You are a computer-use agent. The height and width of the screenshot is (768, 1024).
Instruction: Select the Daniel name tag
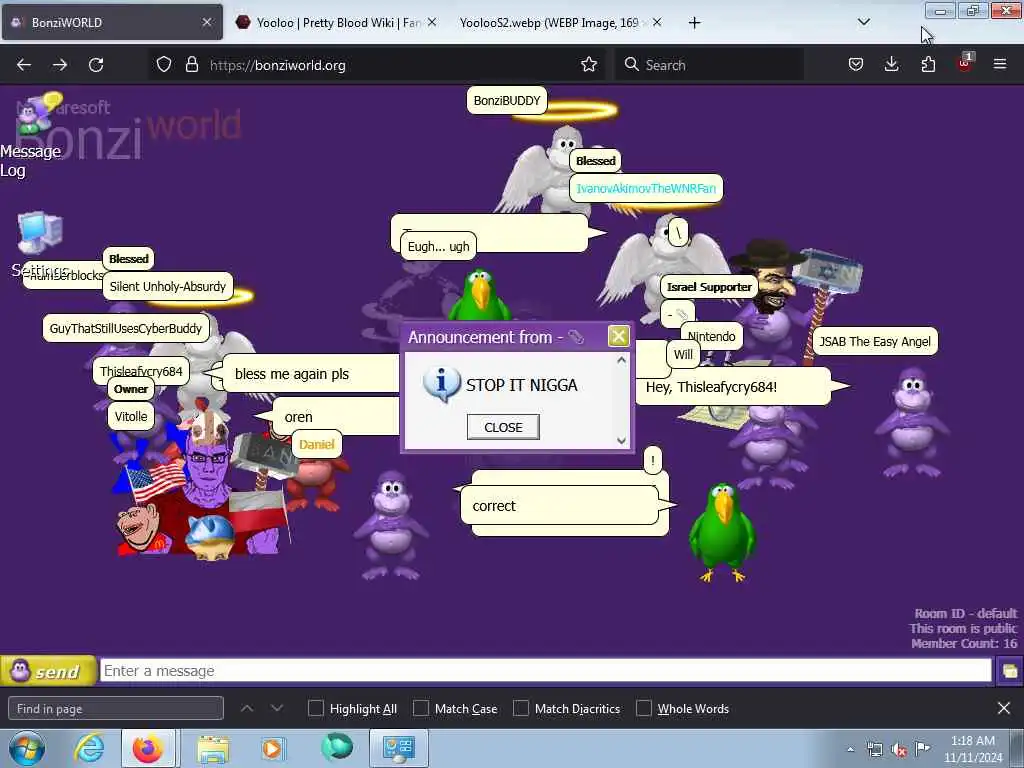(x=316, y=444)
